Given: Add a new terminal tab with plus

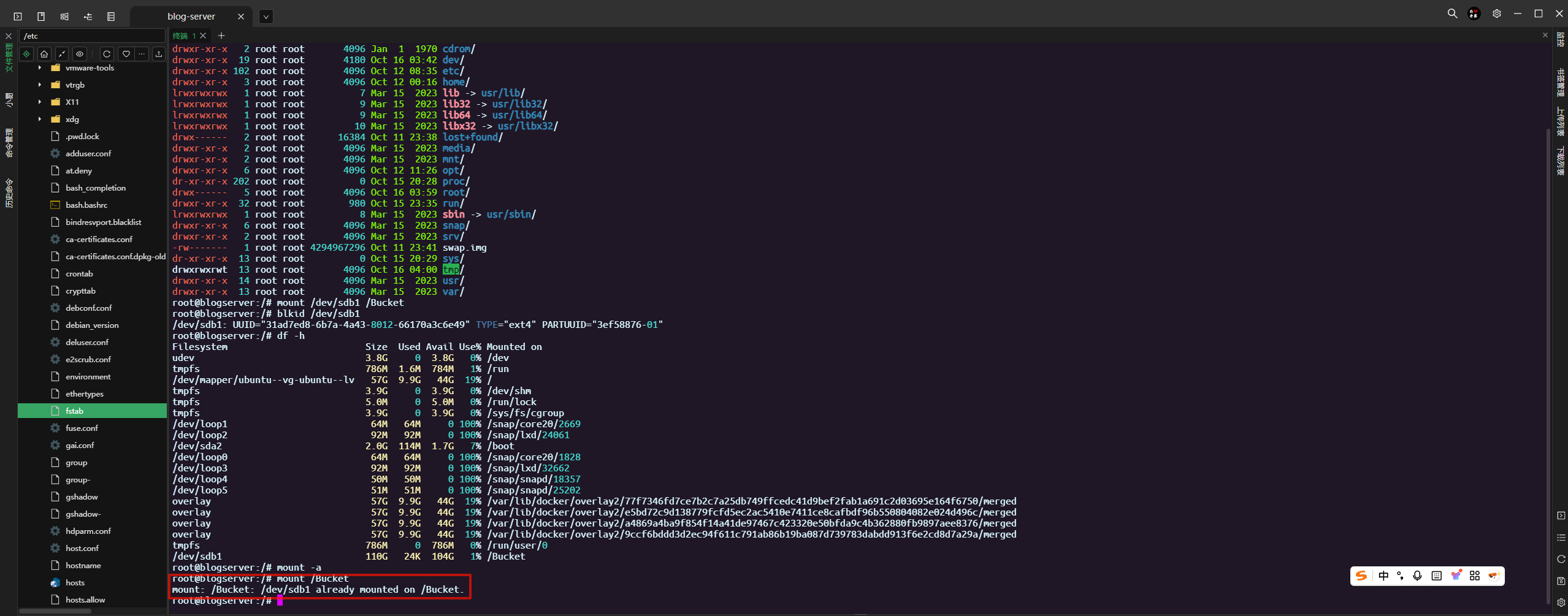Looking at the screenshot, I should (221, 36).
